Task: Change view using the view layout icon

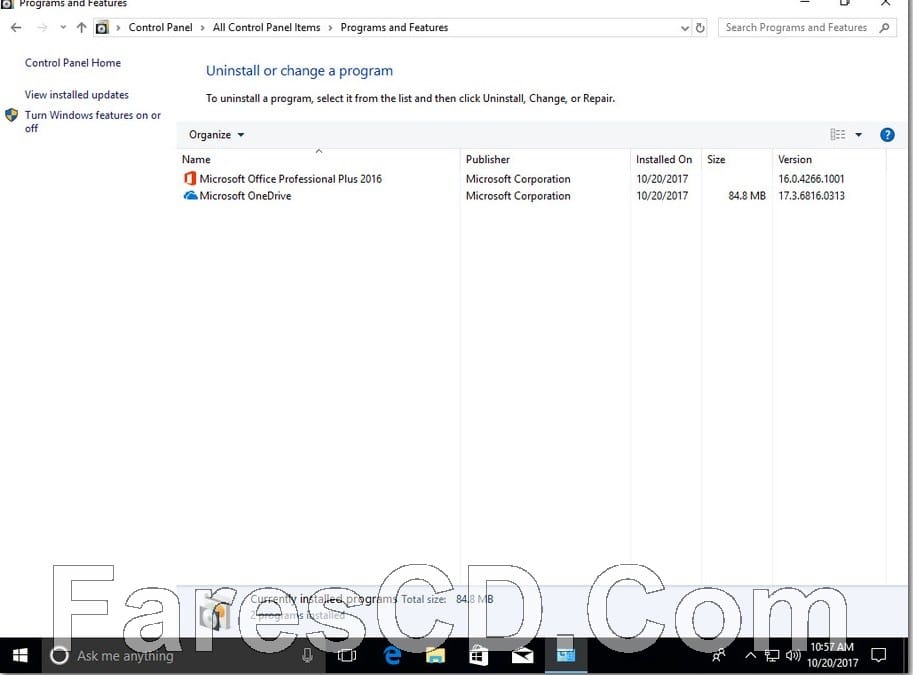Action: (x=837, y=135)
